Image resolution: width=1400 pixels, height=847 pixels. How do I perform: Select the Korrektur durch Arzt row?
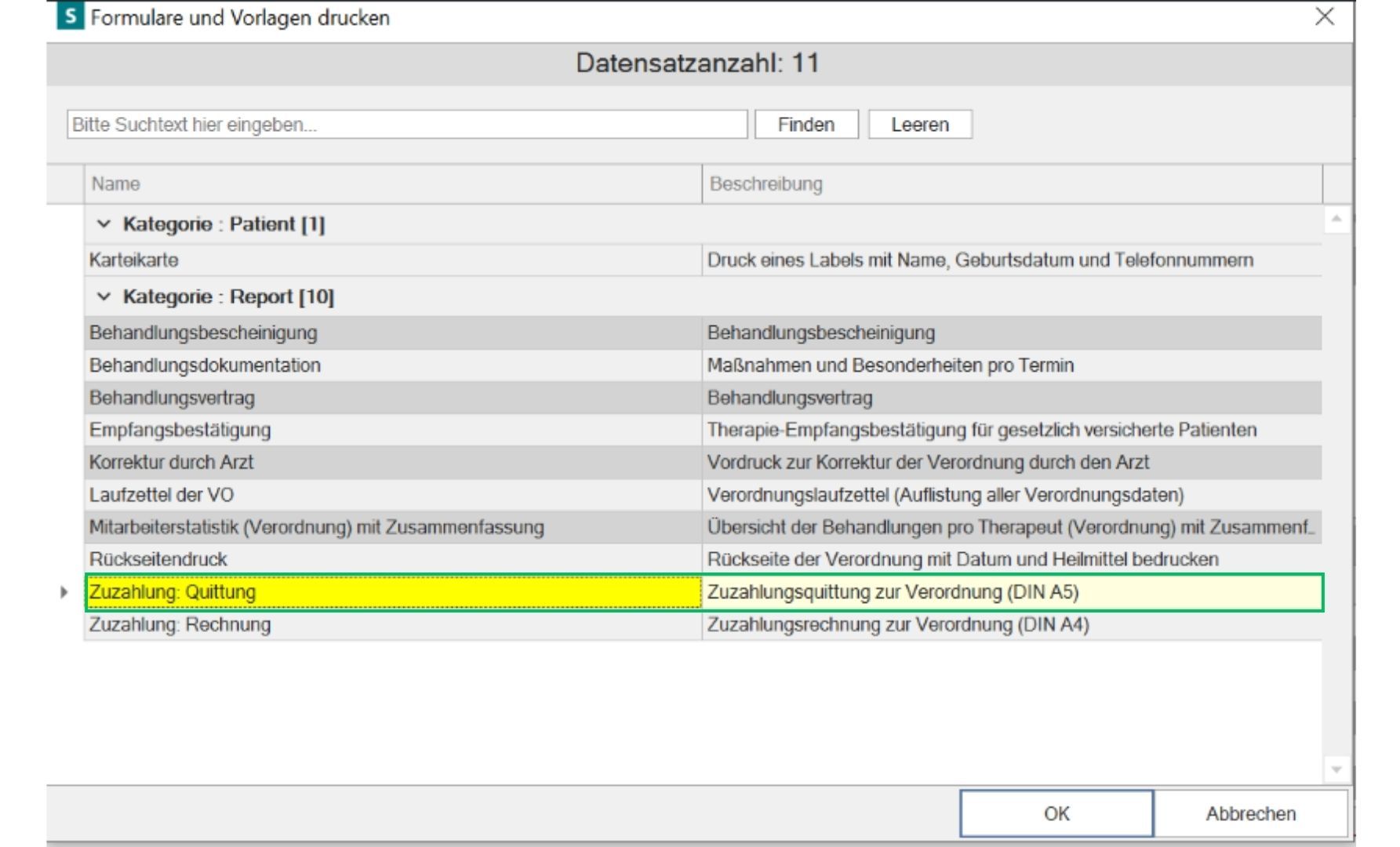tap(703, 463)
